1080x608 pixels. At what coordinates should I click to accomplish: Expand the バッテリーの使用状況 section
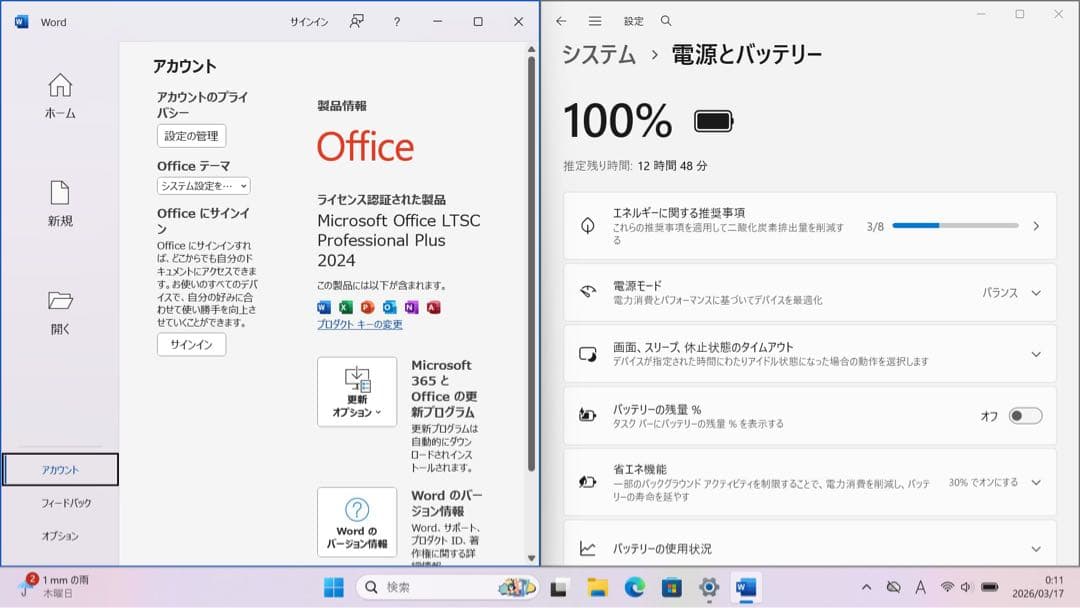coord(1036,549)
